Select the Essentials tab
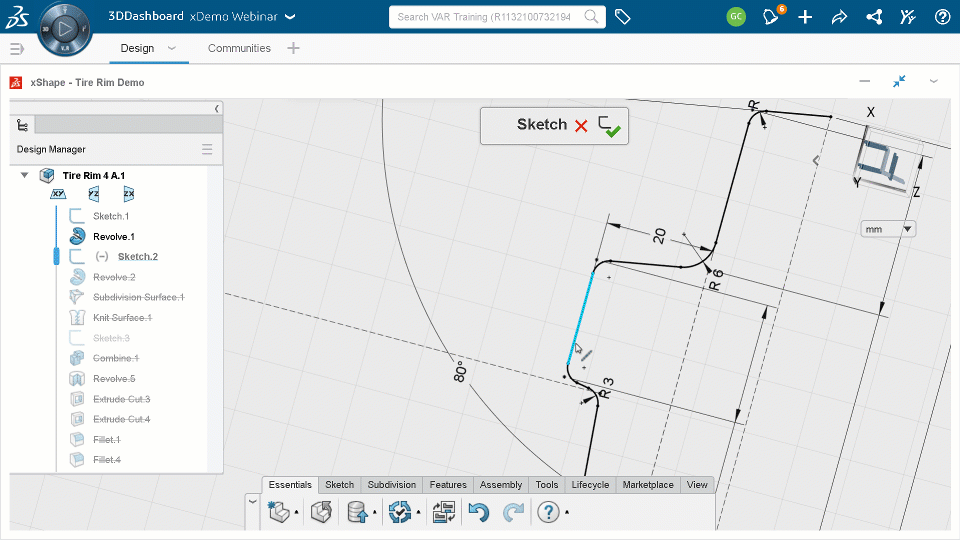This screenshot has width=960, height=540. [290, 485]
